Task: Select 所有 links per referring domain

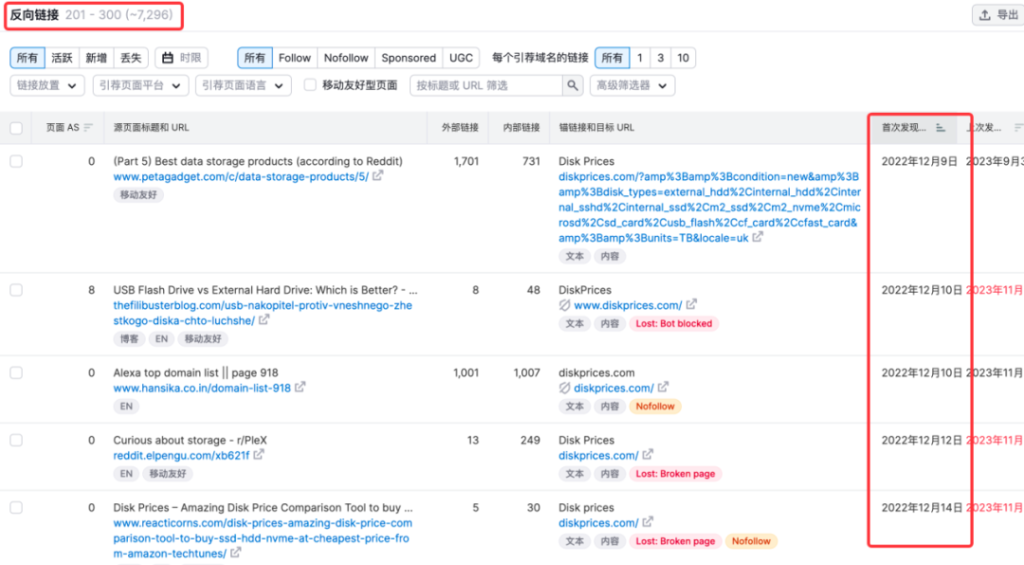Action: tap(612, 58)
